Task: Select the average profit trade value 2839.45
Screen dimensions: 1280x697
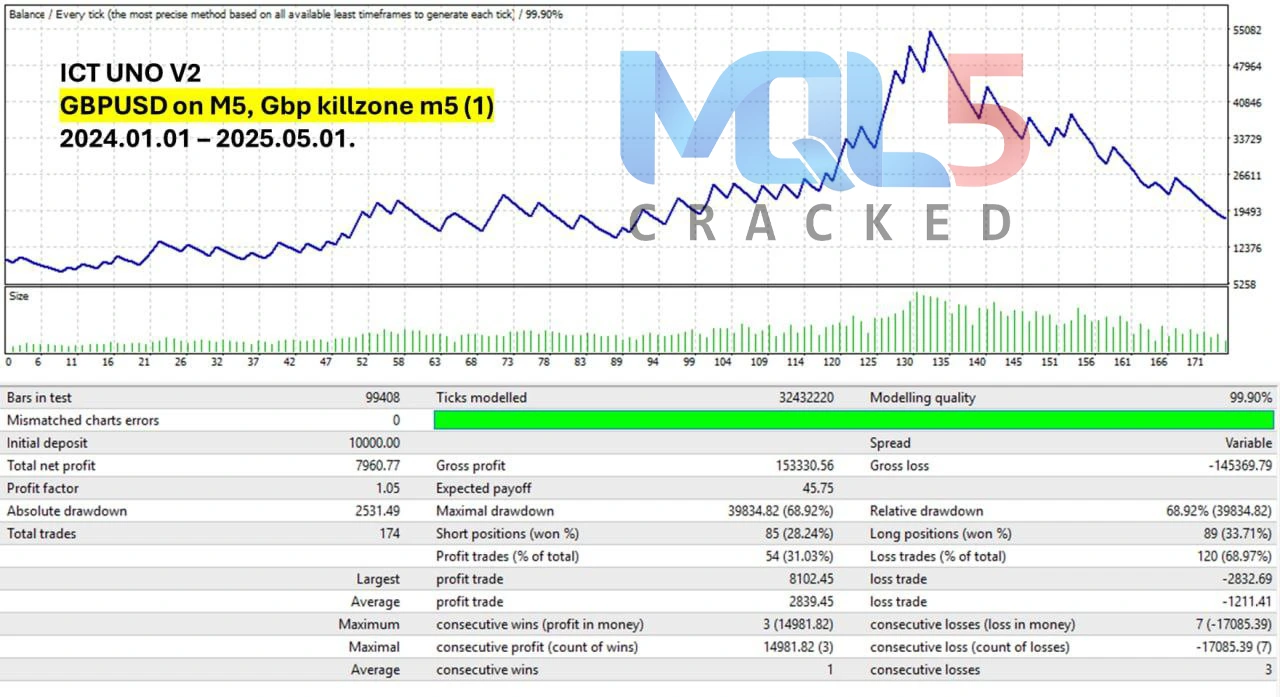Action: click(810, 601)
